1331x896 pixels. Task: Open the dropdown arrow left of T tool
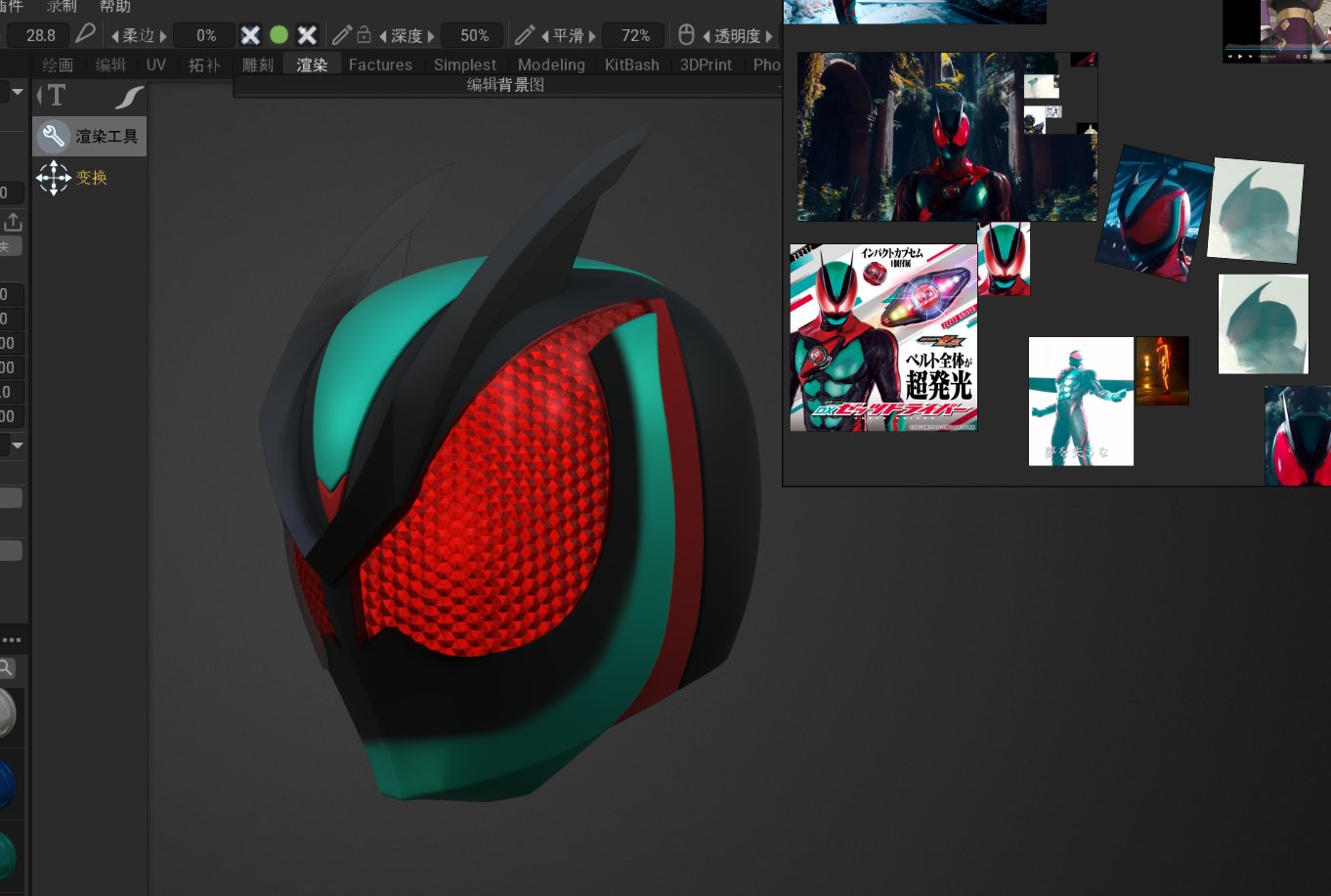(17, 93)
